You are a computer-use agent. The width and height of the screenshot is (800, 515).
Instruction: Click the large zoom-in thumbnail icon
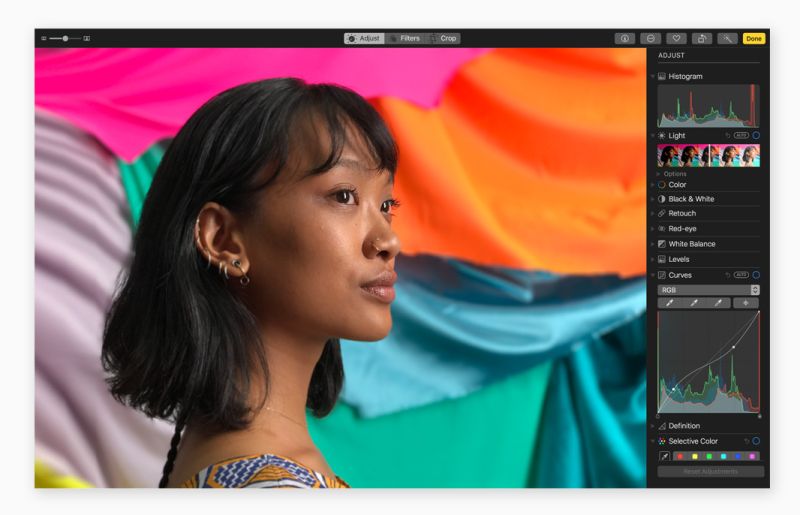point(87,38)
